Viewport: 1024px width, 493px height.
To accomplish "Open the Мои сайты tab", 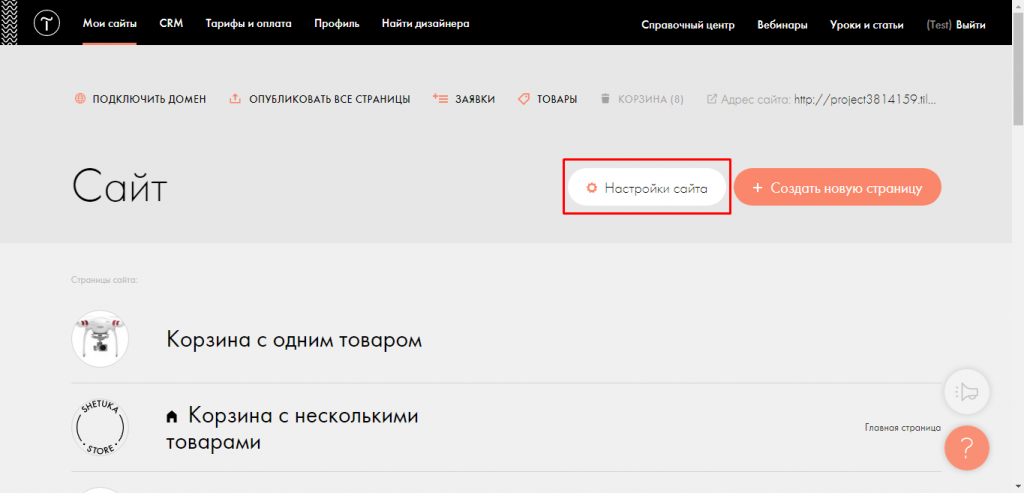I will coord(110,24).
